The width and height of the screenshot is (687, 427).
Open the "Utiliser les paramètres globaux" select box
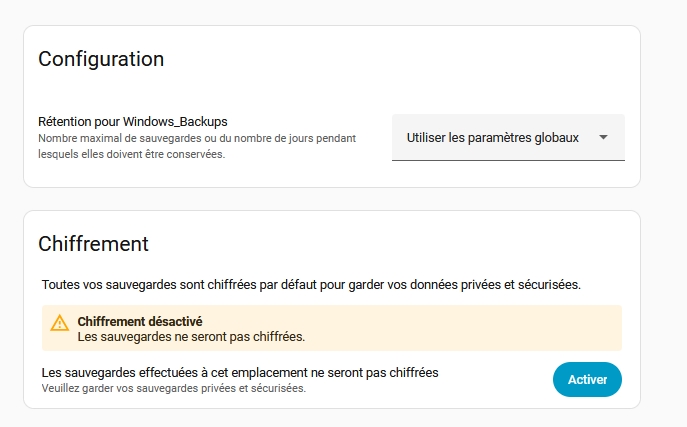(493, 138)
